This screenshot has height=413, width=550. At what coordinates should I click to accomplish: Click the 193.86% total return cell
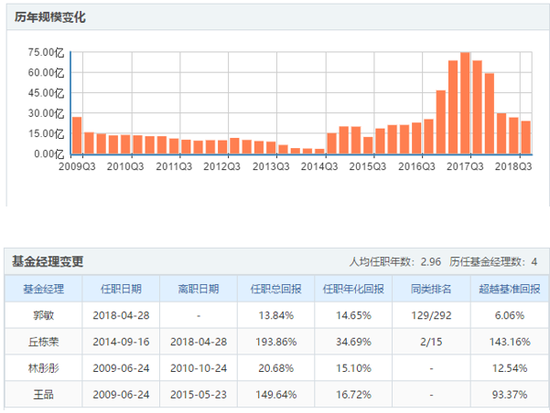[276, 342]
